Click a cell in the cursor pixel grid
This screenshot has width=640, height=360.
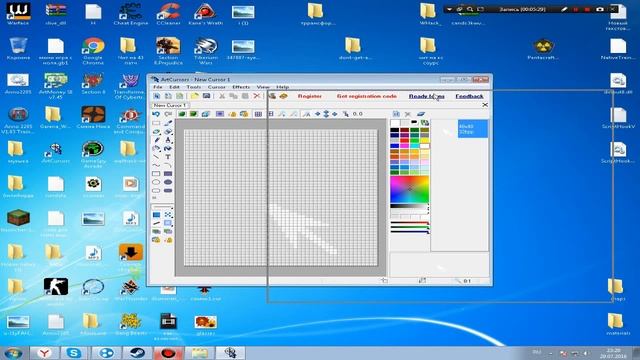click(x=280, y=198)
